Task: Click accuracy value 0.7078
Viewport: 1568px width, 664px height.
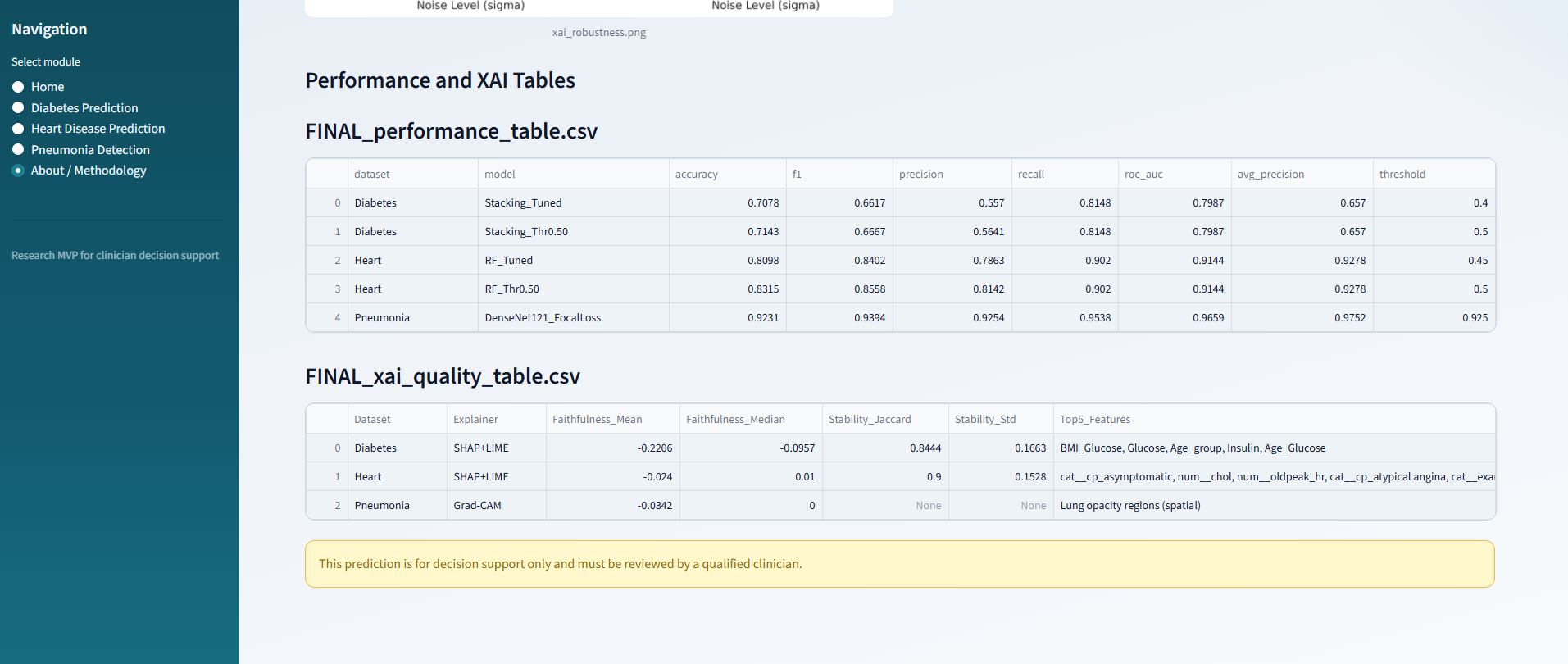Action: click(727, 202)
